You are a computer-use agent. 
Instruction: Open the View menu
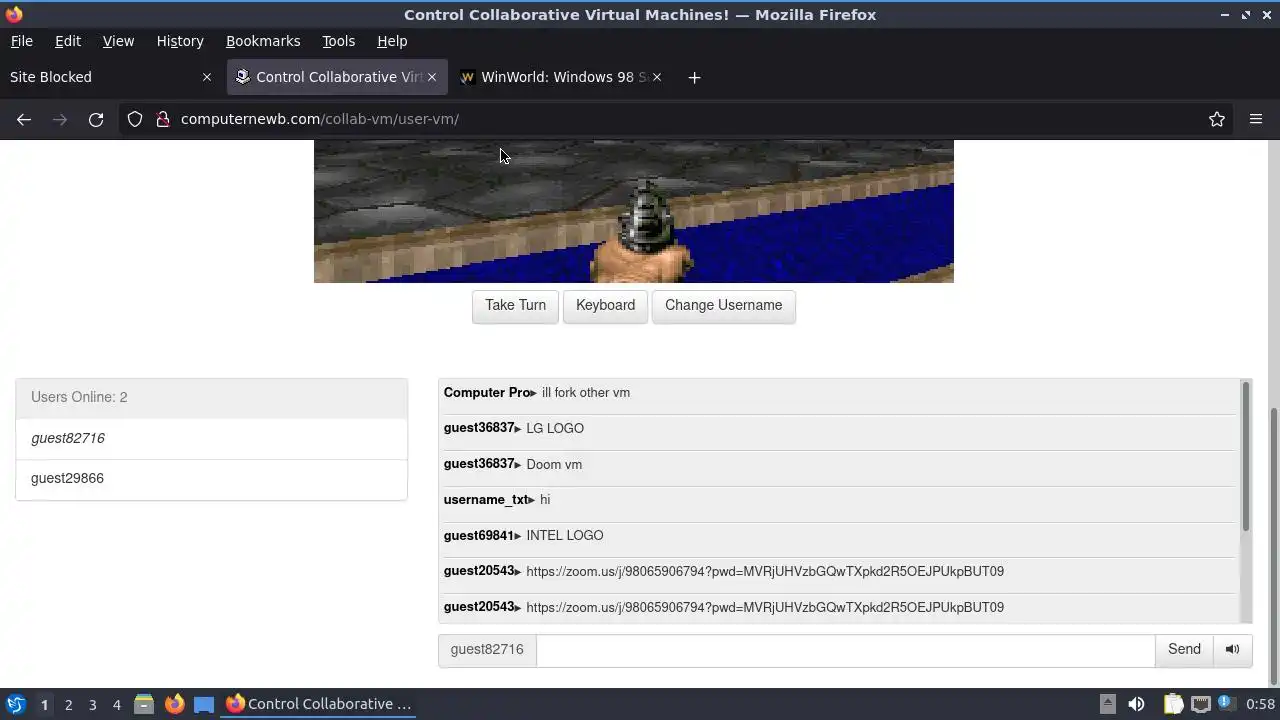point(118,41)
